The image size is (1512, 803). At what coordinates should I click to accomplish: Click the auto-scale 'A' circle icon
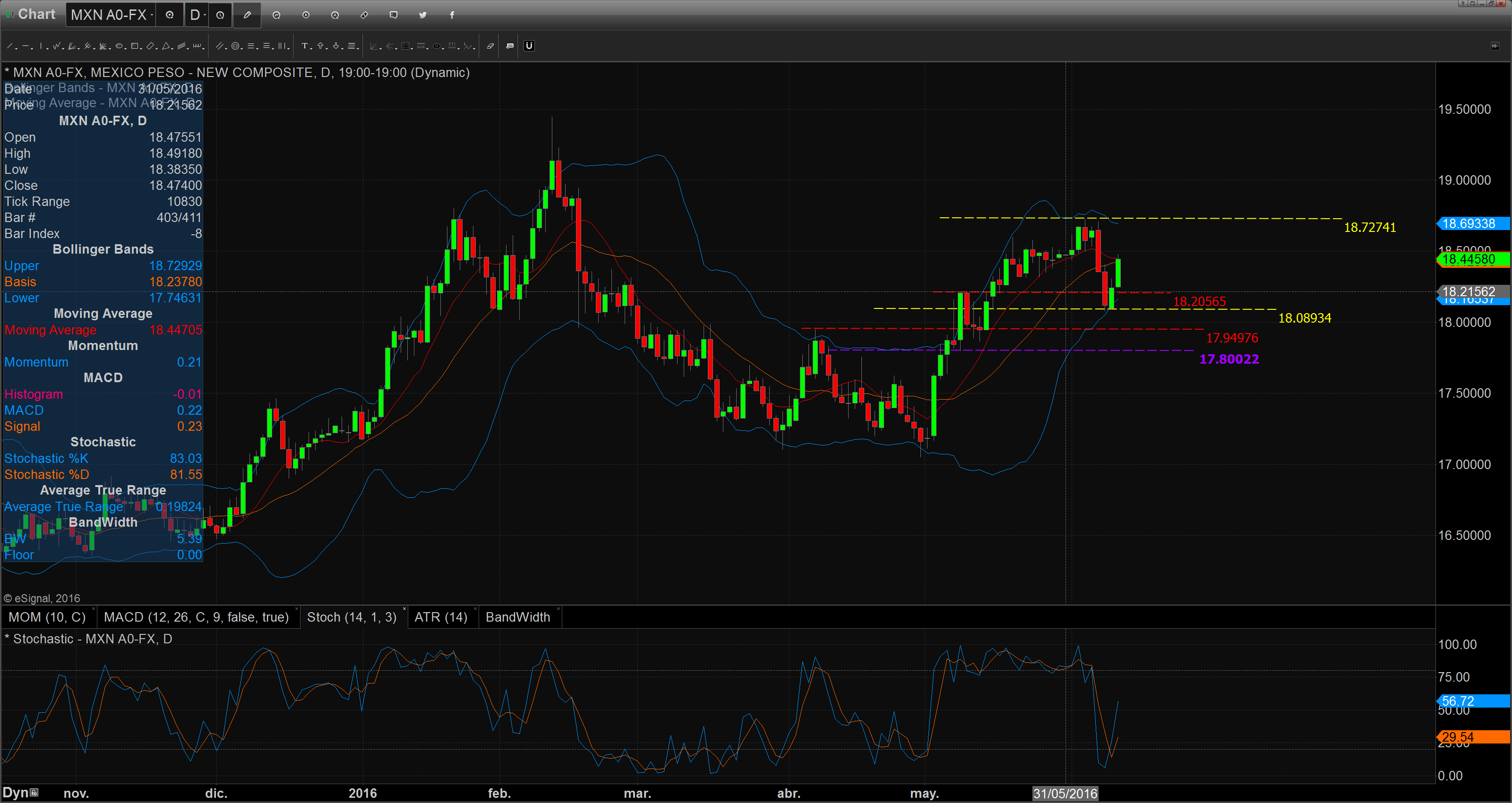[335, 15]
